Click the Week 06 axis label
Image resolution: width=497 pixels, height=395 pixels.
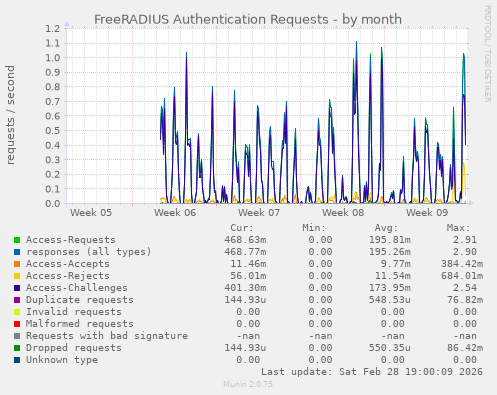coord(175,213)
